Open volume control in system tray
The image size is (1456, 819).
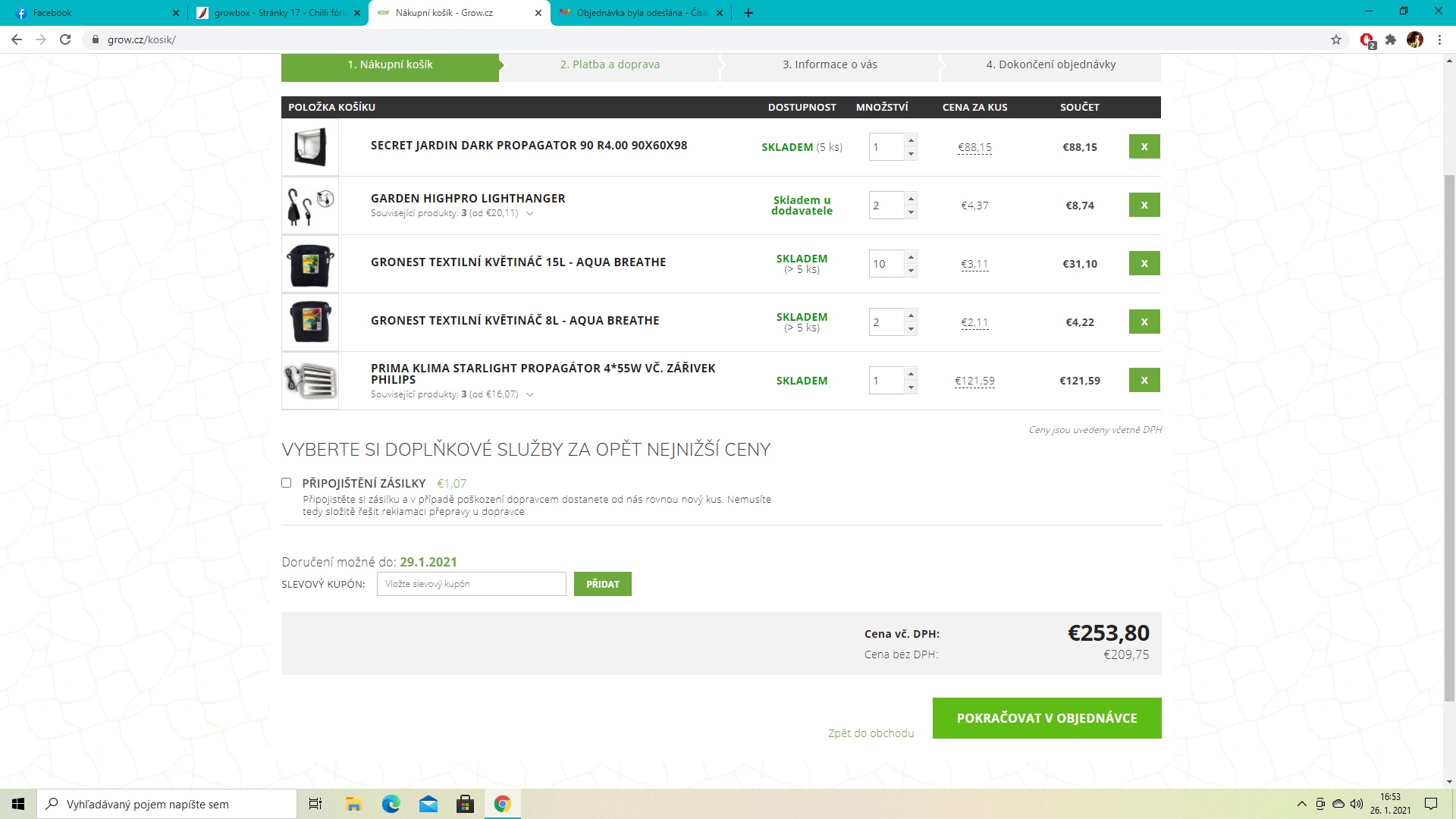click(x=1357, y=804)
